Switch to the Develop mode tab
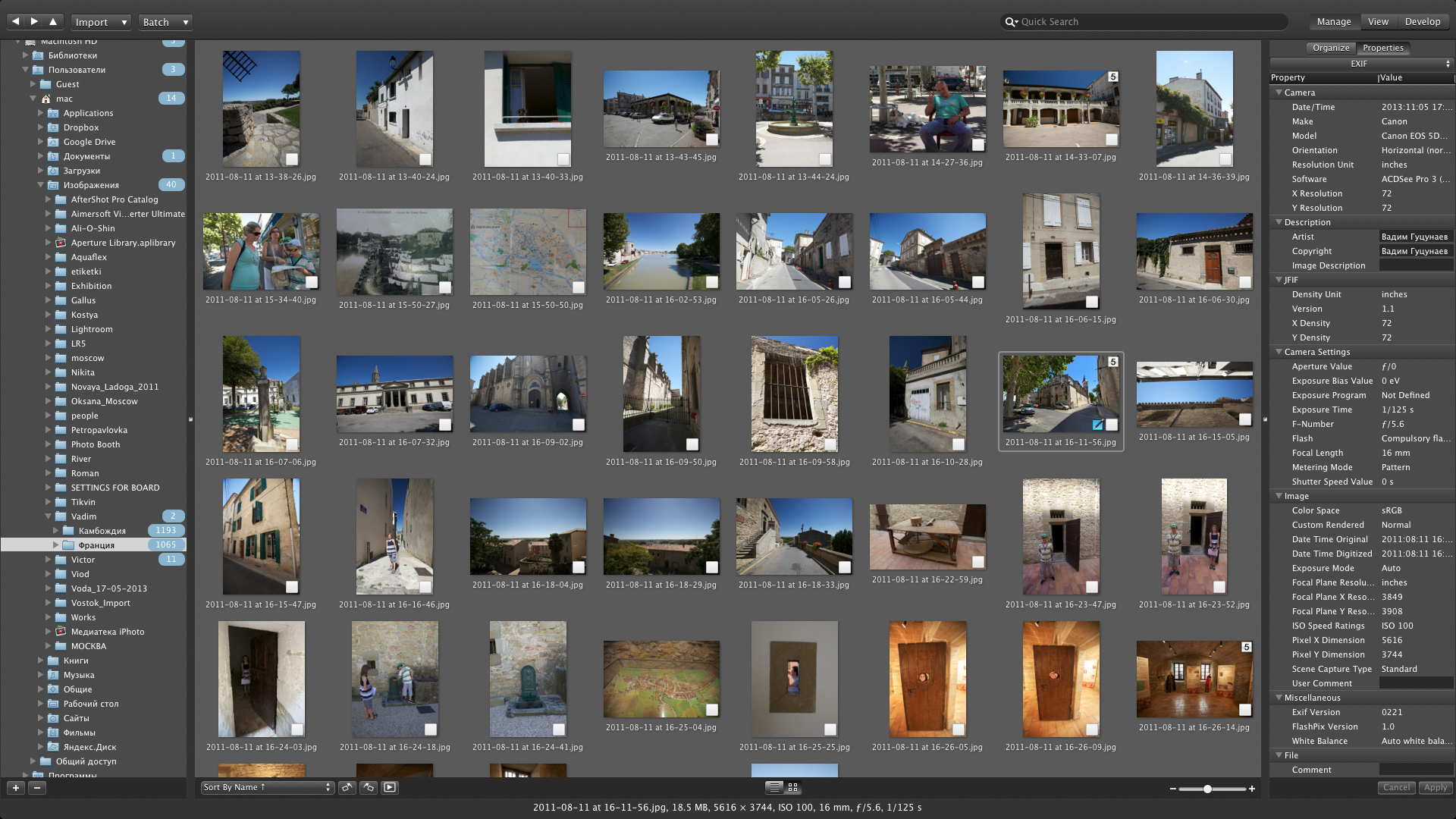Image resolution: width=1456 pixels, height=819 pixels. pyautogui.click(x=1423, y=21)
